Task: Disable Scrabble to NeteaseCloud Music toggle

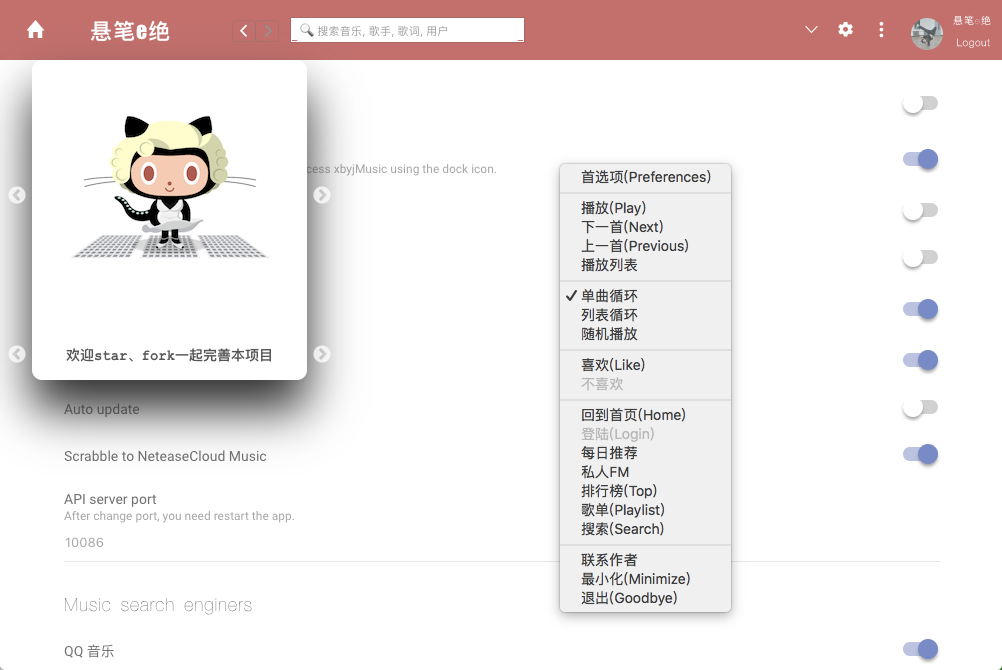Action: tap(920, 454)
